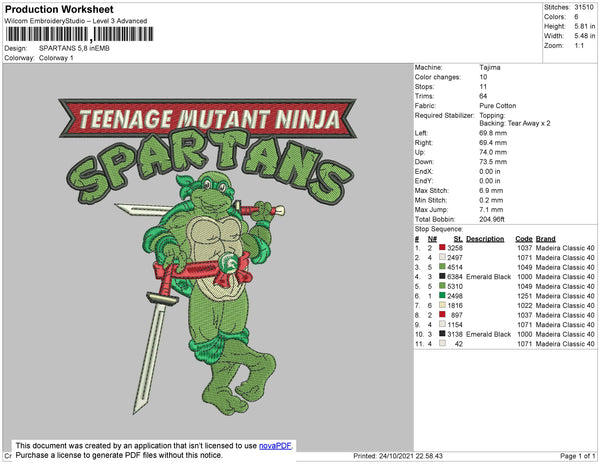Click Max Stitch value '6.9 mm'
This screenshot has width=600, height=464.
(x=491, y=190)
